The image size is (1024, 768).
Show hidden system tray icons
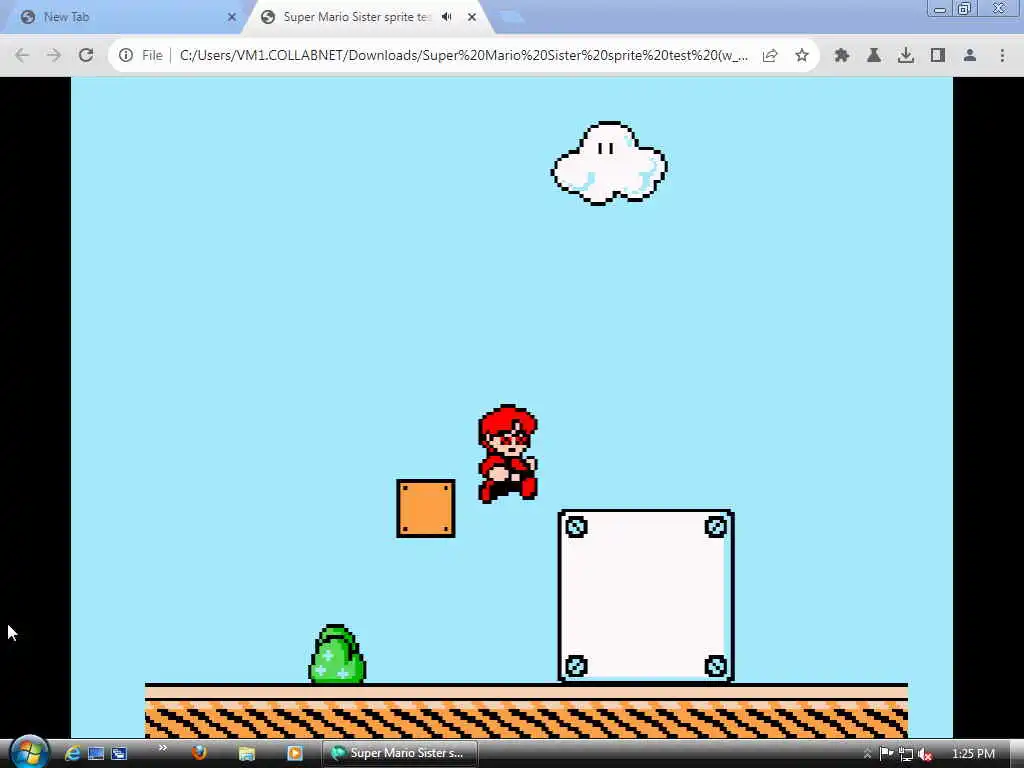coord(867,754)
